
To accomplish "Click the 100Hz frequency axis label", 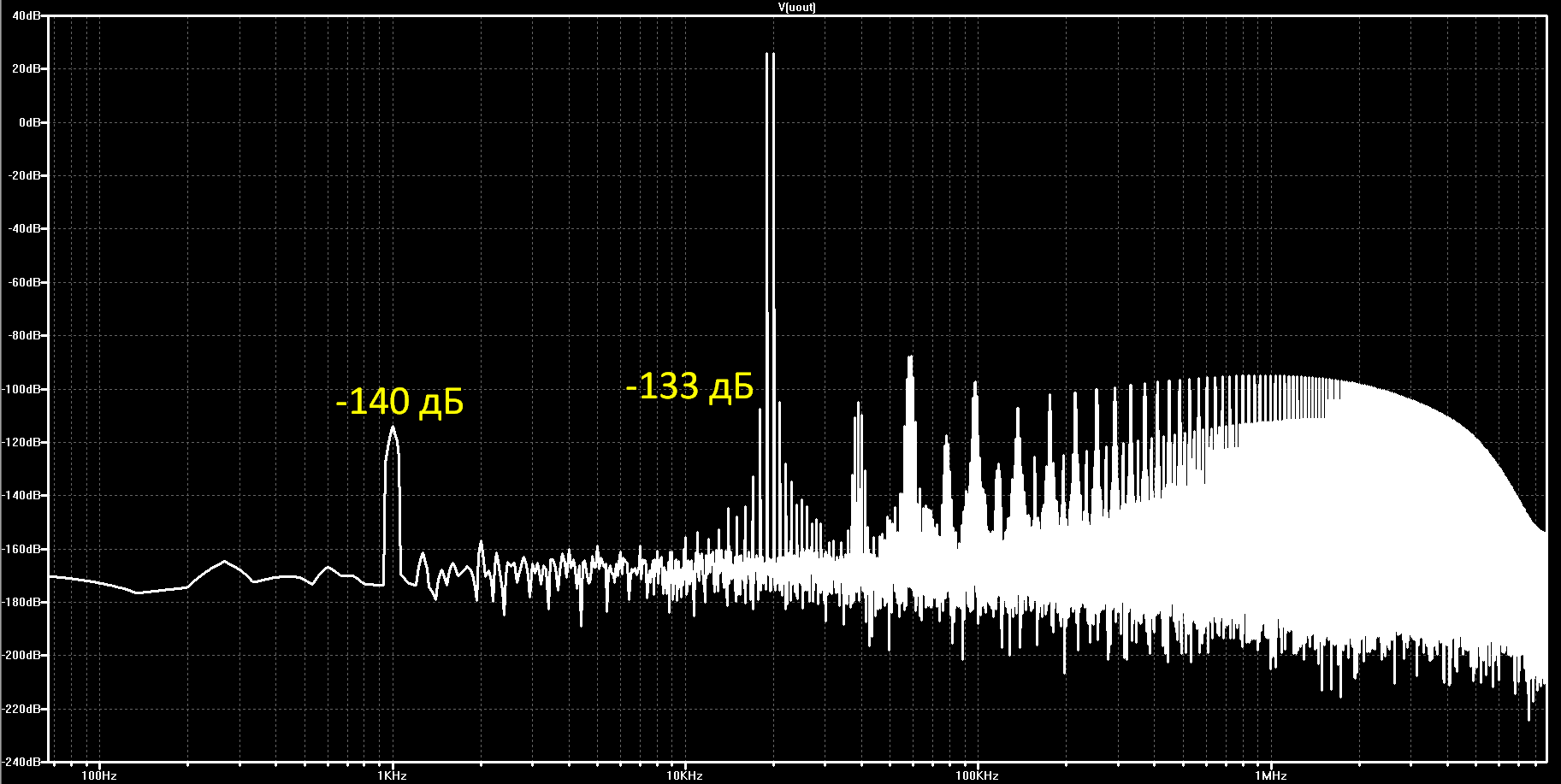I will pyautogui.click(x=99, y=775).
